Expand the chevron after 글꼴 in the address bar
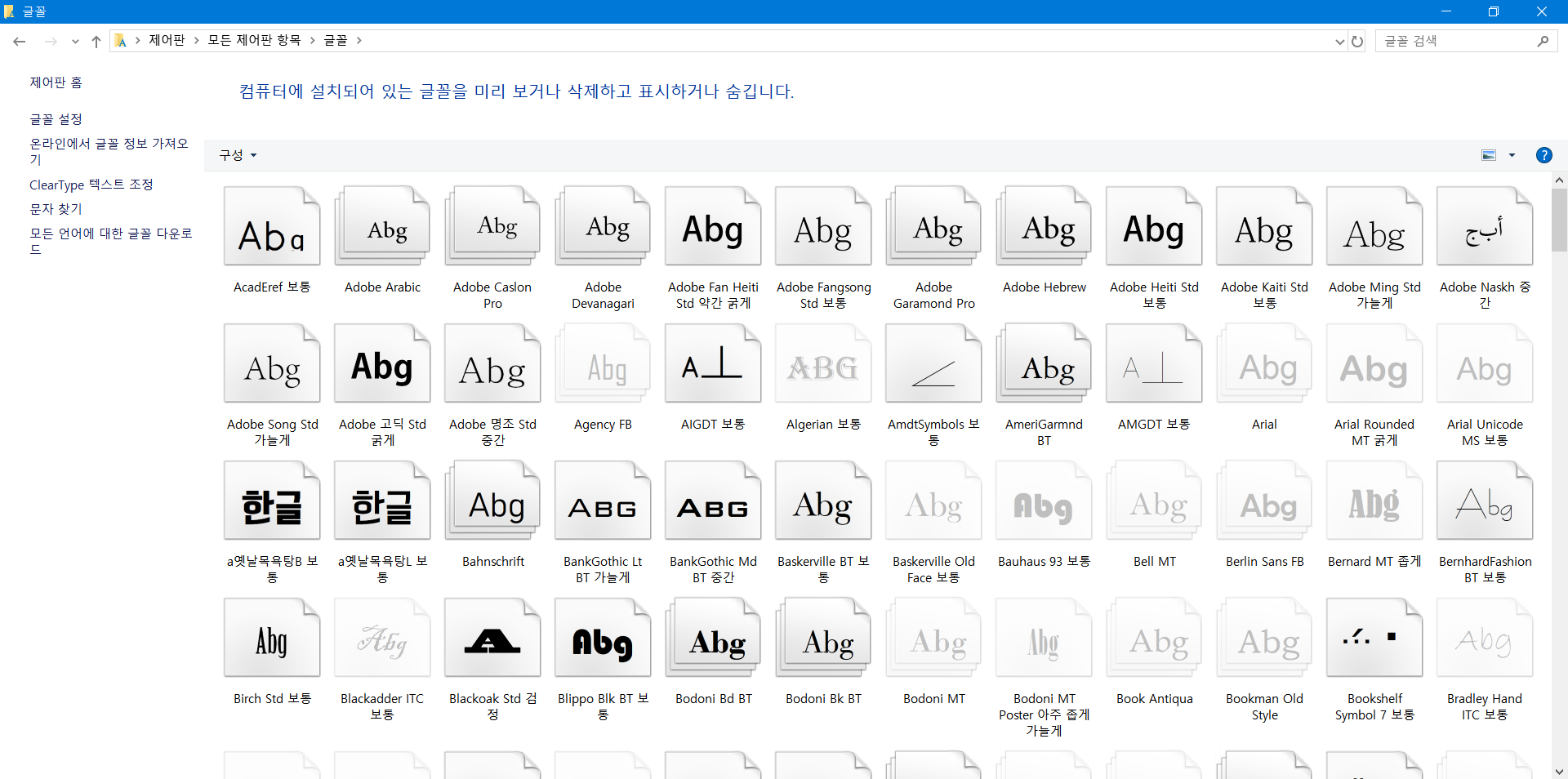Screen dimensions: 1568x779 pos(359,40)
